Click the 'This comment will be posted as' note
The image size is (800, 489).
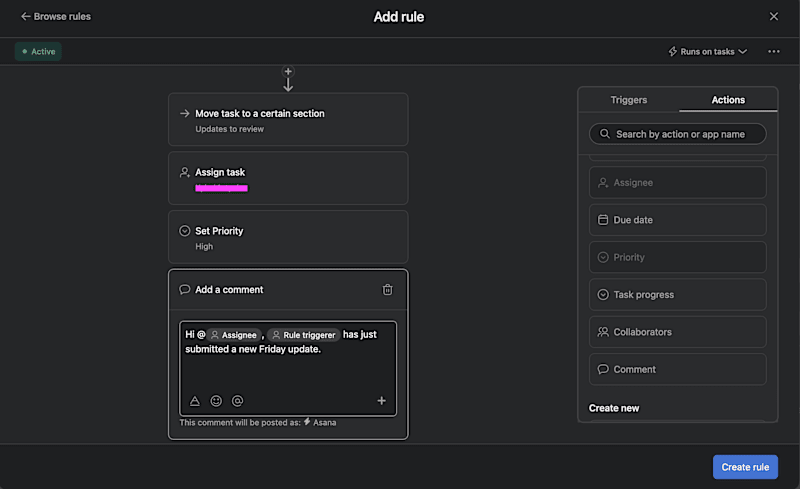click(258, 423)
